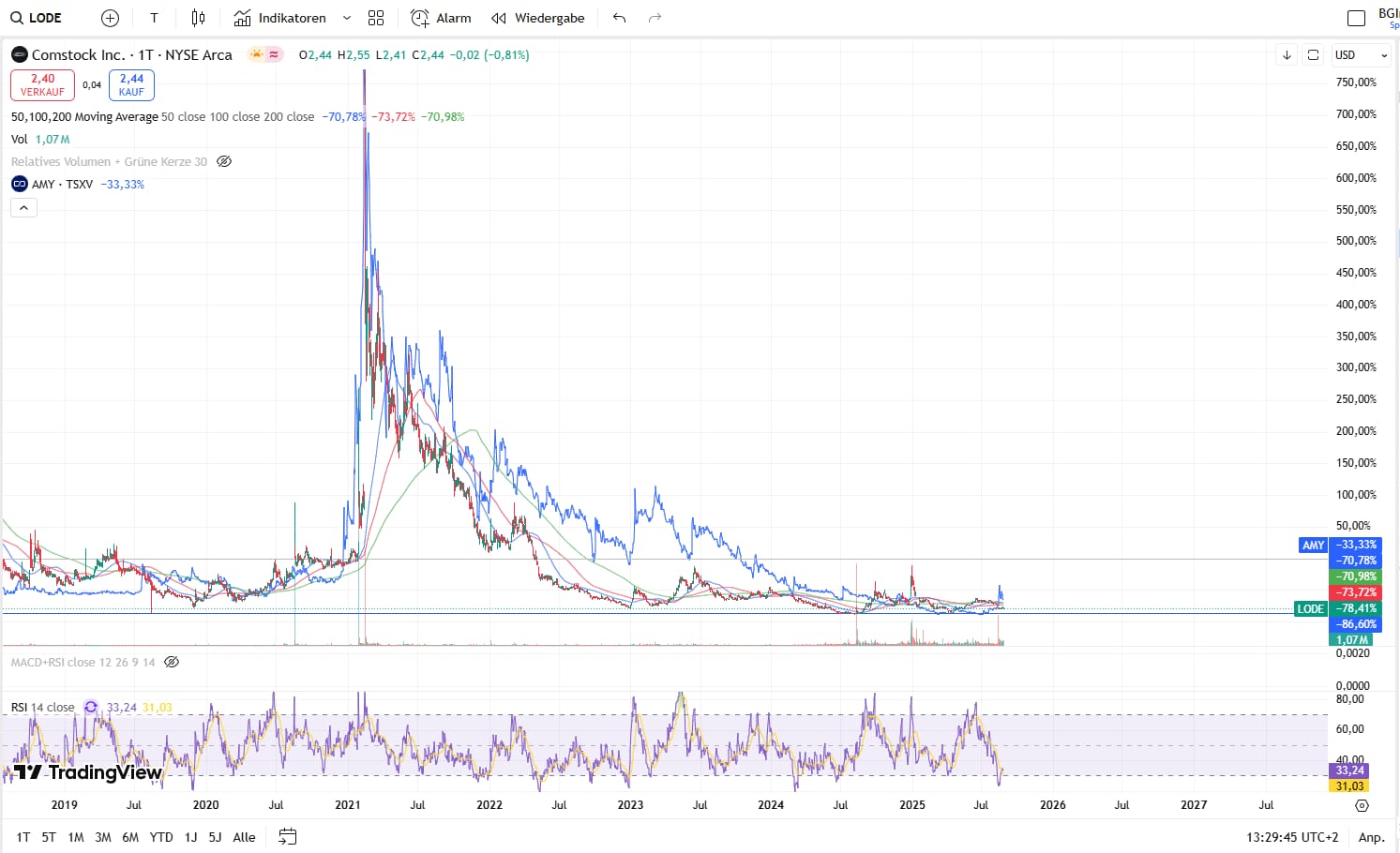Open the 13:29:45 UTC+2 timezone menu
This screenshot has width=1400, height=853.
pyautogui.click(x=1292, y=837)
